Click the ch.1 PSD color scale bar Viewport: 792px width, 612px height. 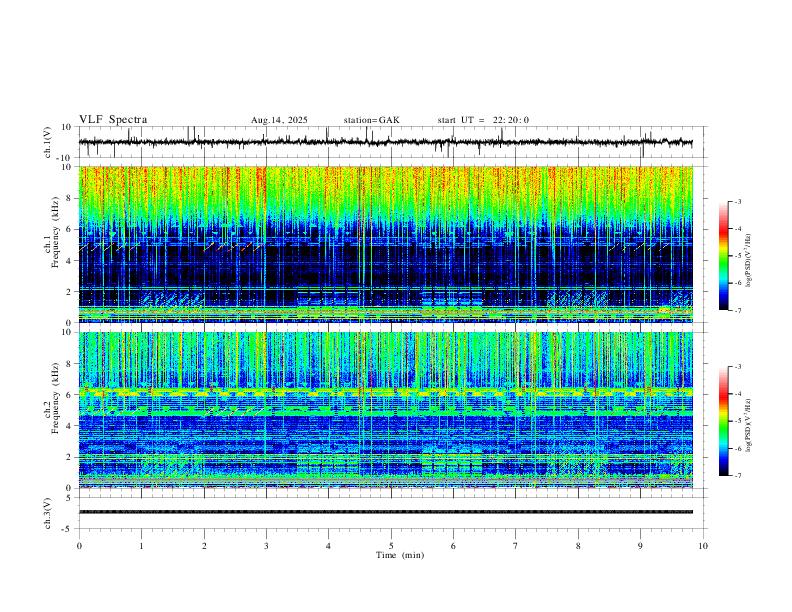click(x=724, y=256)
